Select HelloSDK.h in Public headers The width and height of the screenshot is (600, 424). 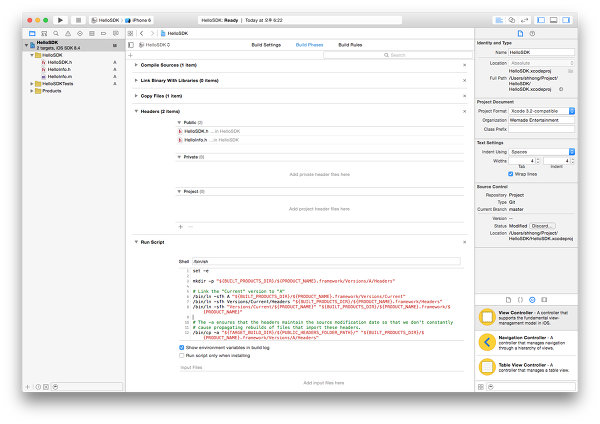320,131
